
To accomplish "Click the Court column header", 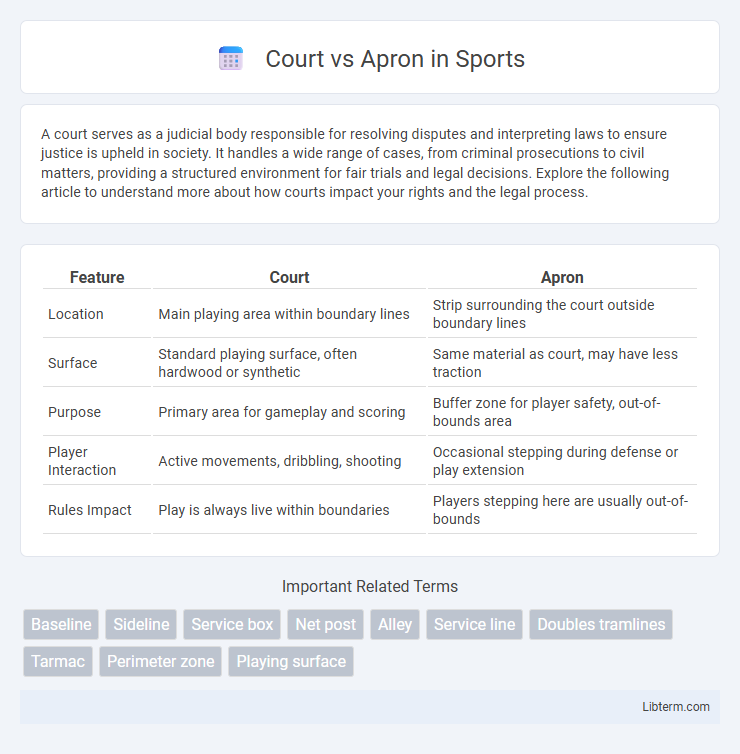I will (289, 277).
